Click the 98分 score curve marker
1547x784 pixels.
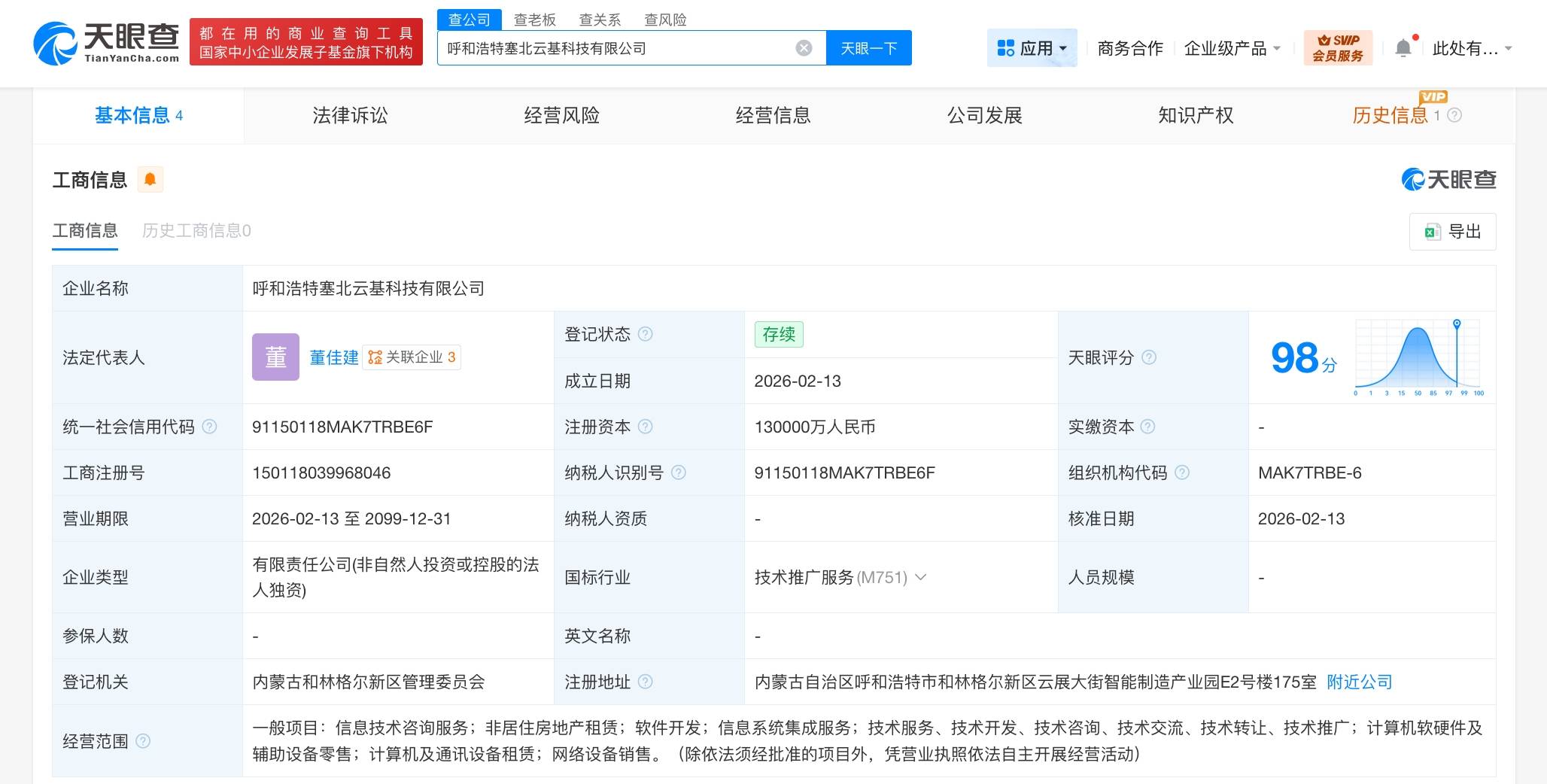tap(1458, 324)
